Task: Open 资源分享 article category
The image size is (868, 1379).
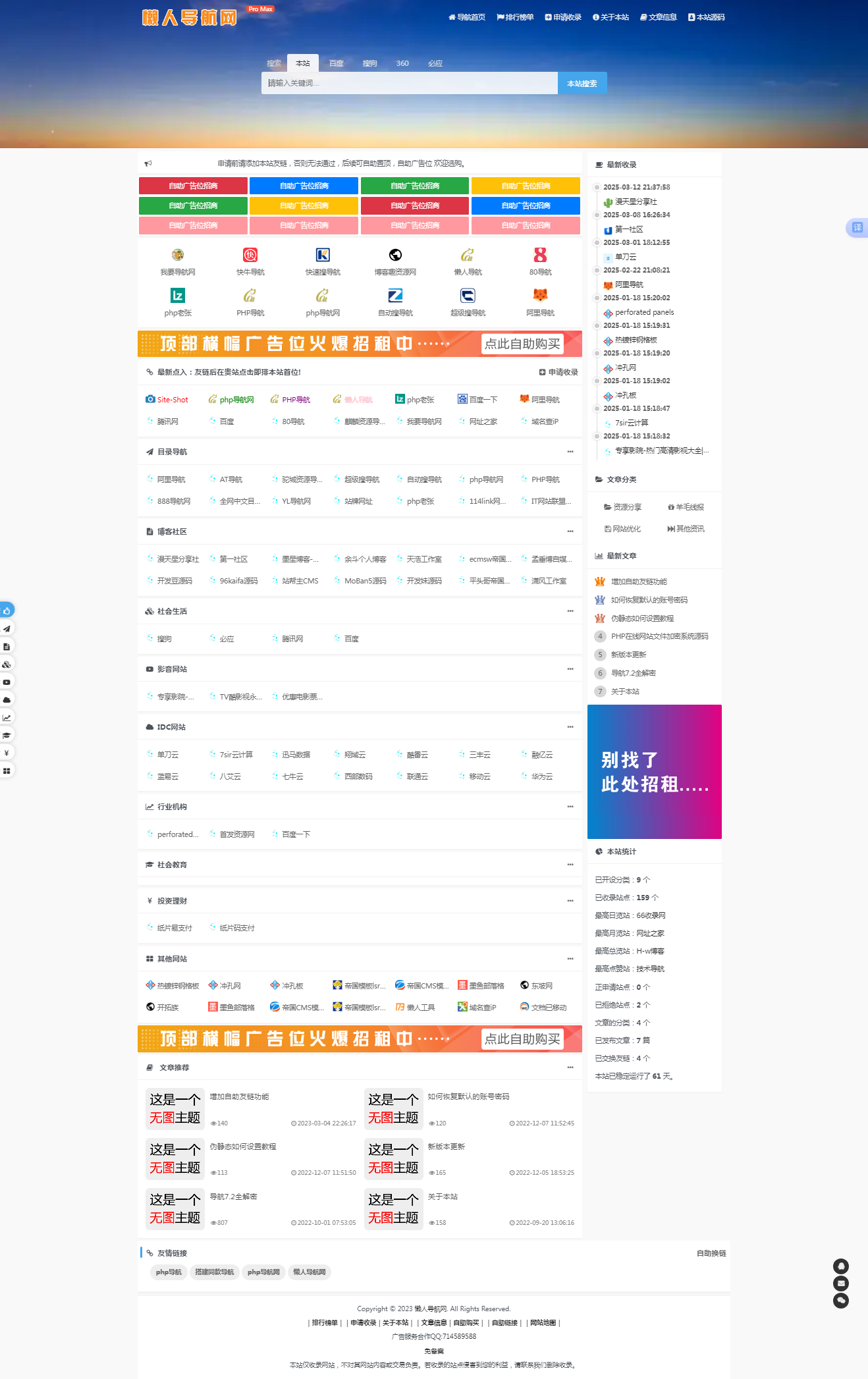Action: click(x=623, y=507)
